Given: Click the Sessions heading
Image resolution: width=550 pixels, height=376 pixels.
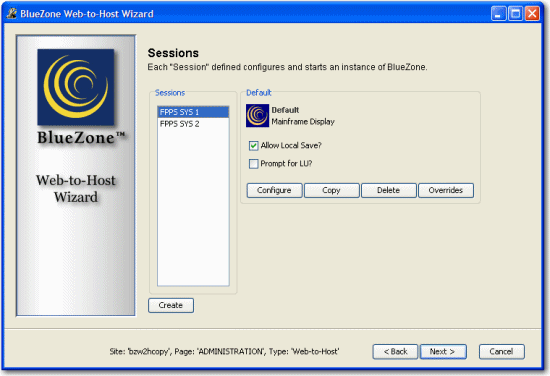Looking at the screenshot, I should [x=173, y=53].
